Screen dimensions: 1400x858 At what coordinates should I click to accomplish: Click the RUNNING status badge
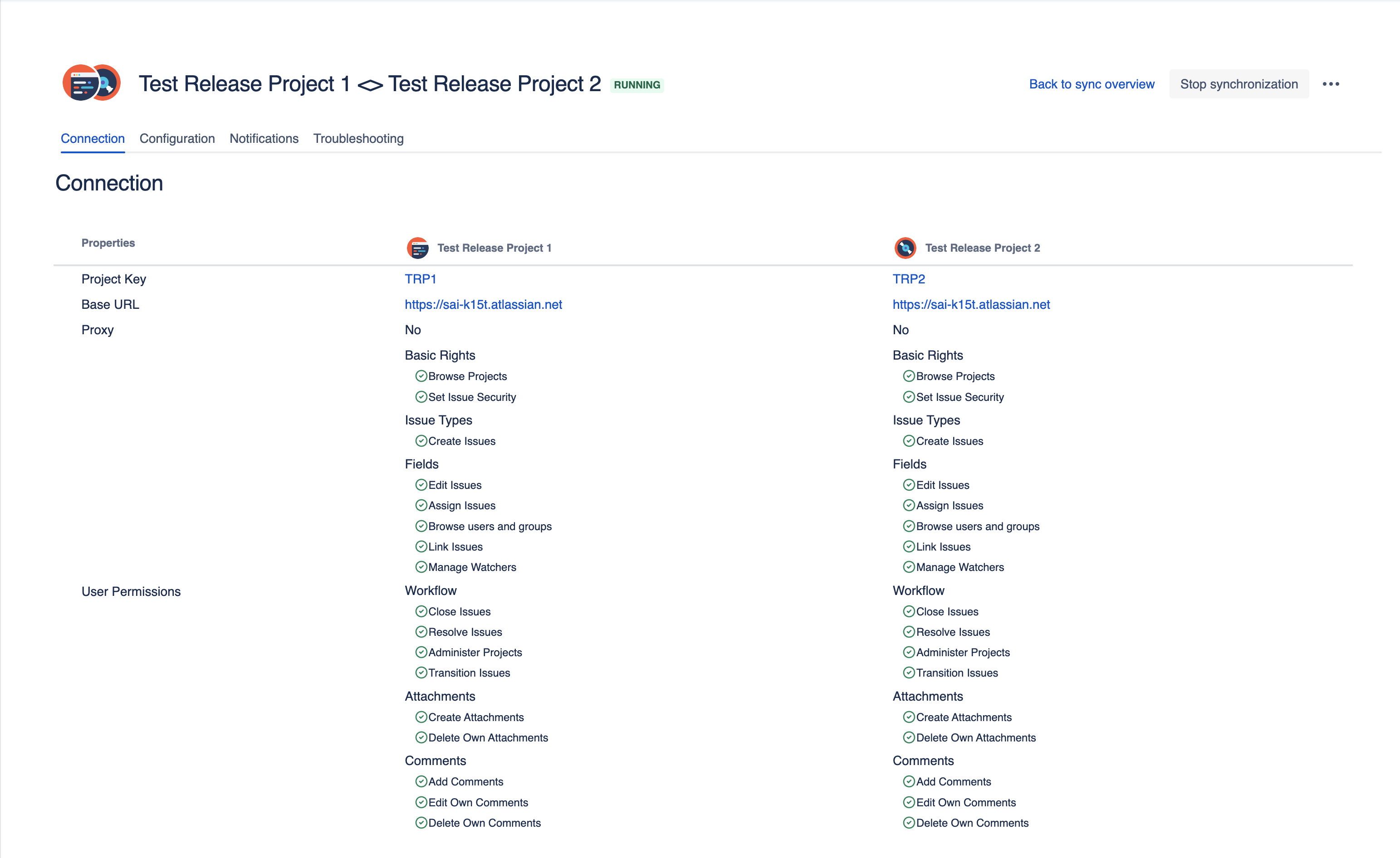pos(636,85)
